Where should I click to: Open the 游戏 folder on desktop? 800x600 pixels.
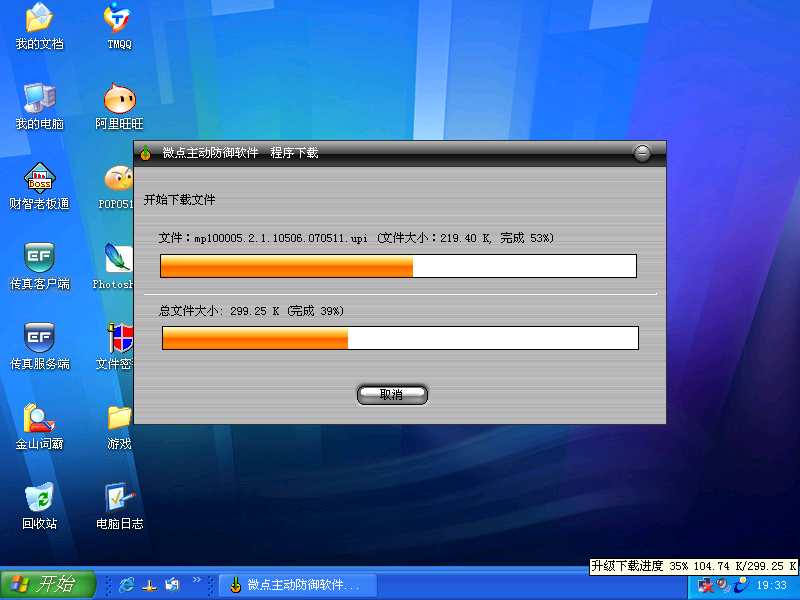(x=119, y=421)
